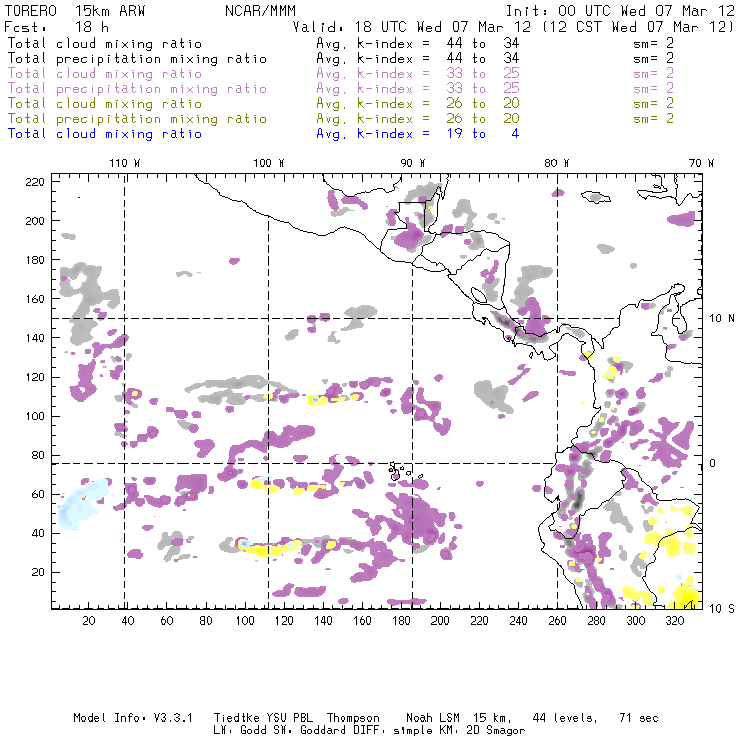Click the "71 sec" footer text

coord(639,718)
